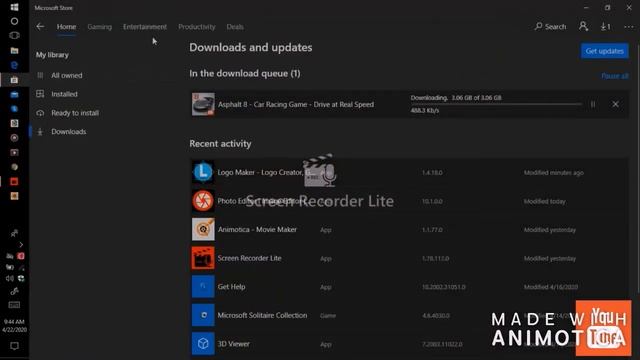Click the Installed grid icon
Screen dimensions: 640x360
coord(40,94)
